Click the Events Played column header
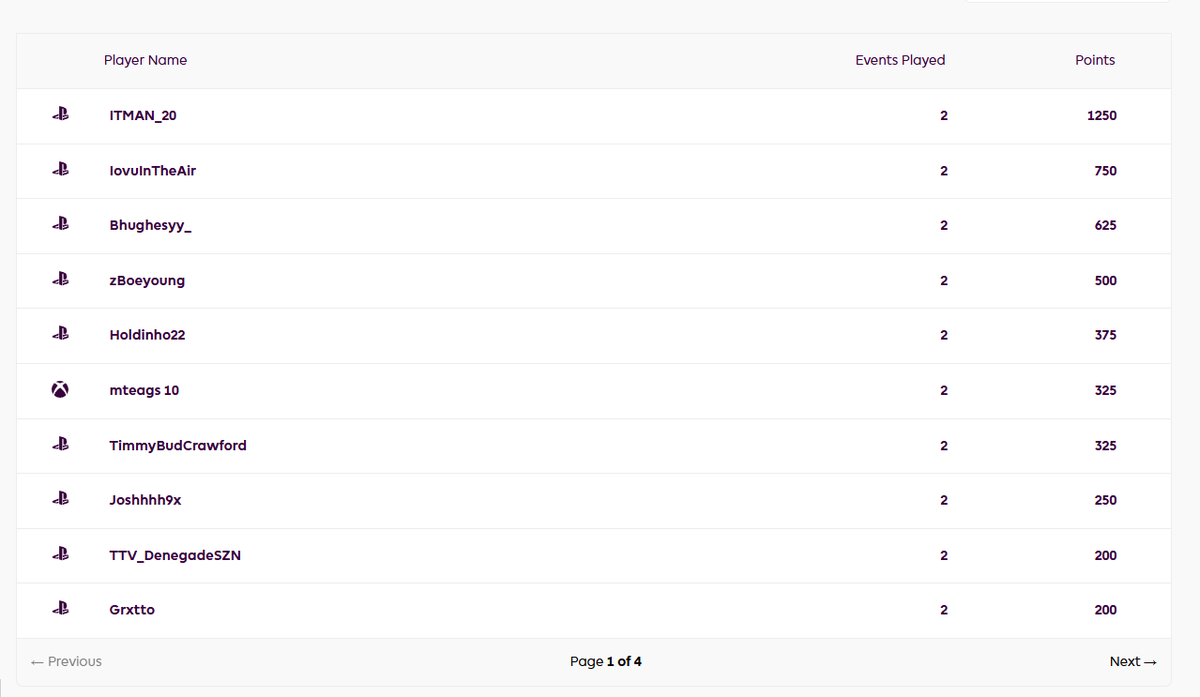Viewport: 1200px width, 697px height. tap(900, 60)
